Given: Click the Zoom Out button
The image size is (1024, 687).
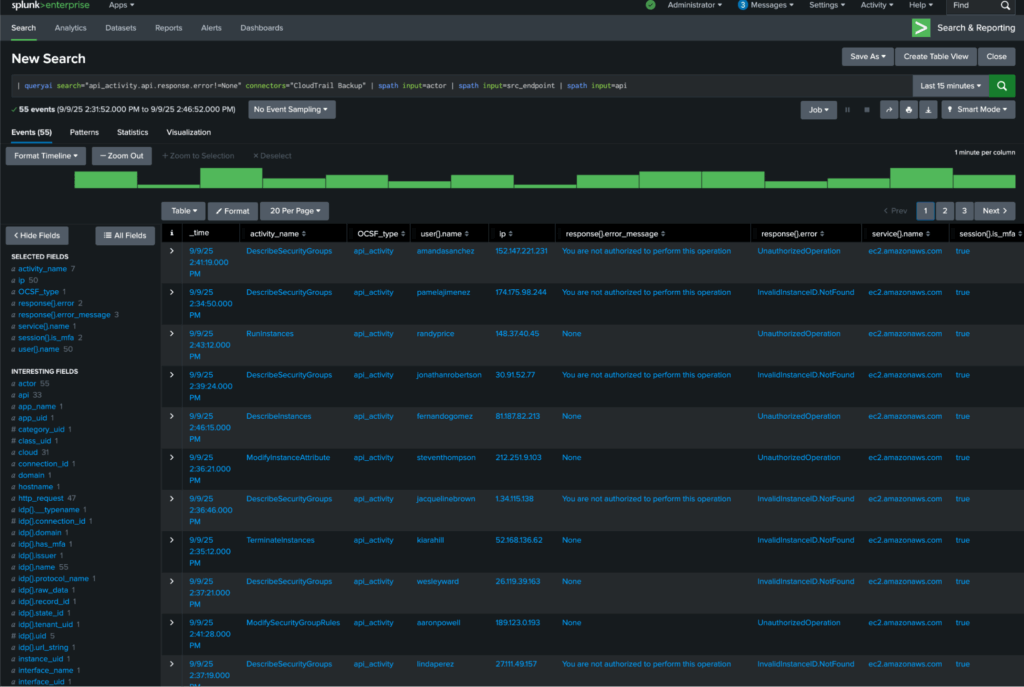Looking at the screenshot, I should [122, 156].
